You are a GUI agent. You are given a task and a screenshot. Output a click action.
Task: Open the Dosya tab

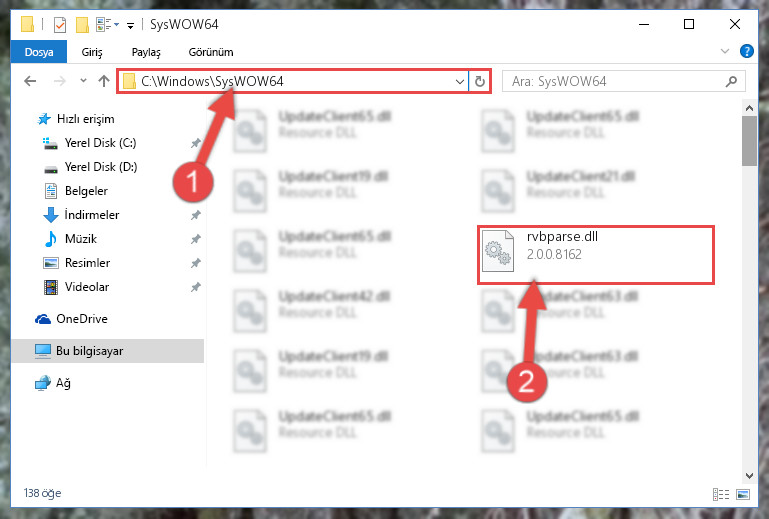click(x=39, y=52)
